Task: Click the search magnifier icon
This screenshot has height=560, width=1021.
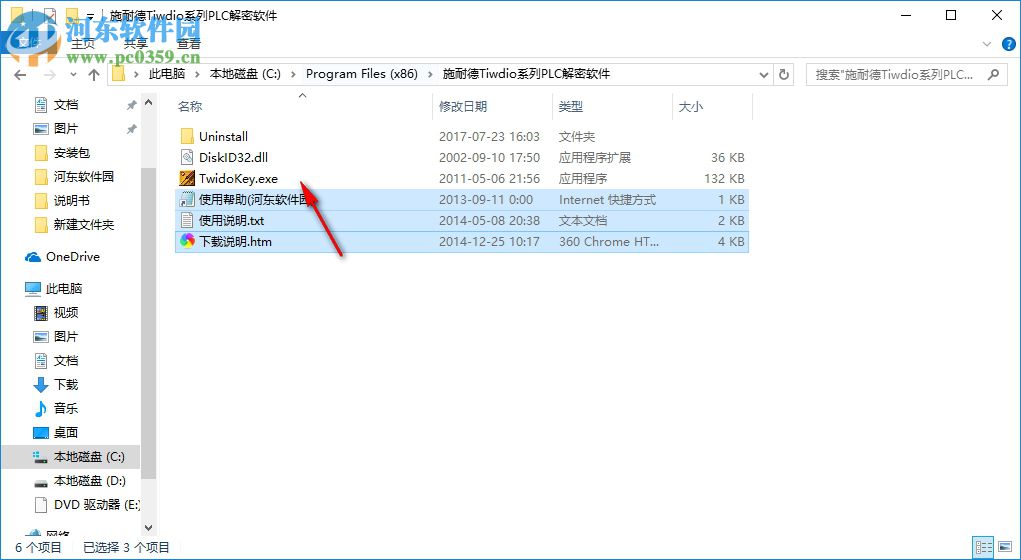Action: 993,74
